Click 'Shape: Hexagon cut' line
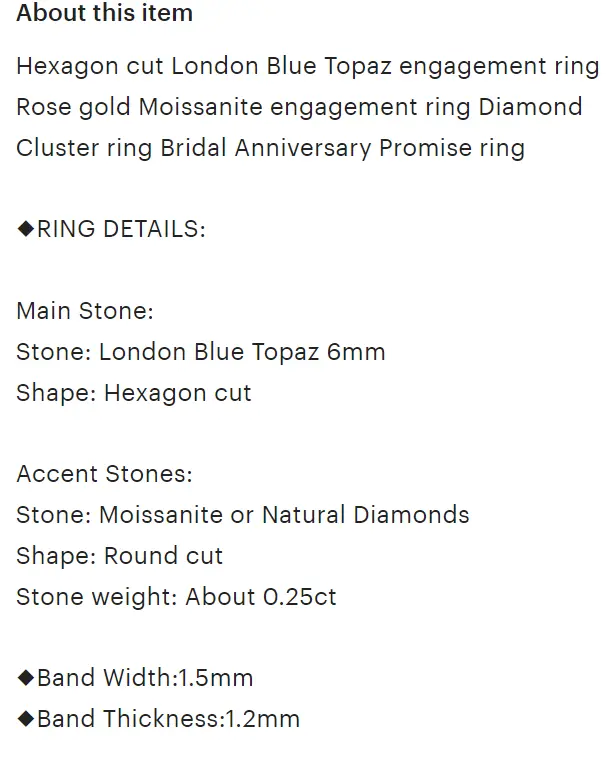Screen dimensions: 616x766 click(x=134, y=393)
